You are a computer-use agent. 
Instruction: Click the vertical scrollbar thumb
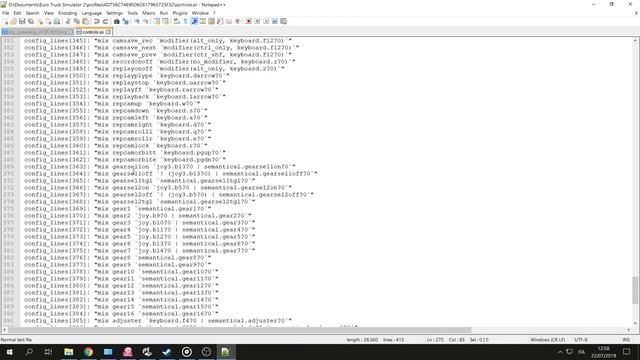[x=635, y=290]
